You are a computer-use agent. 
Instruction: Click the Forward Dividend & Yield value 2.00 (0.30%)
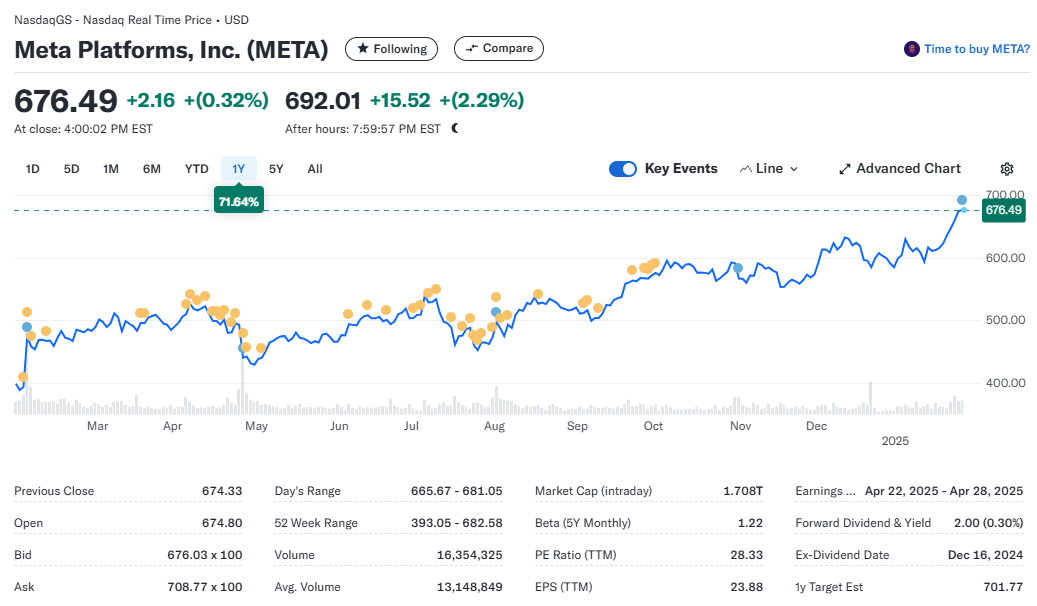tap(988, 523)
